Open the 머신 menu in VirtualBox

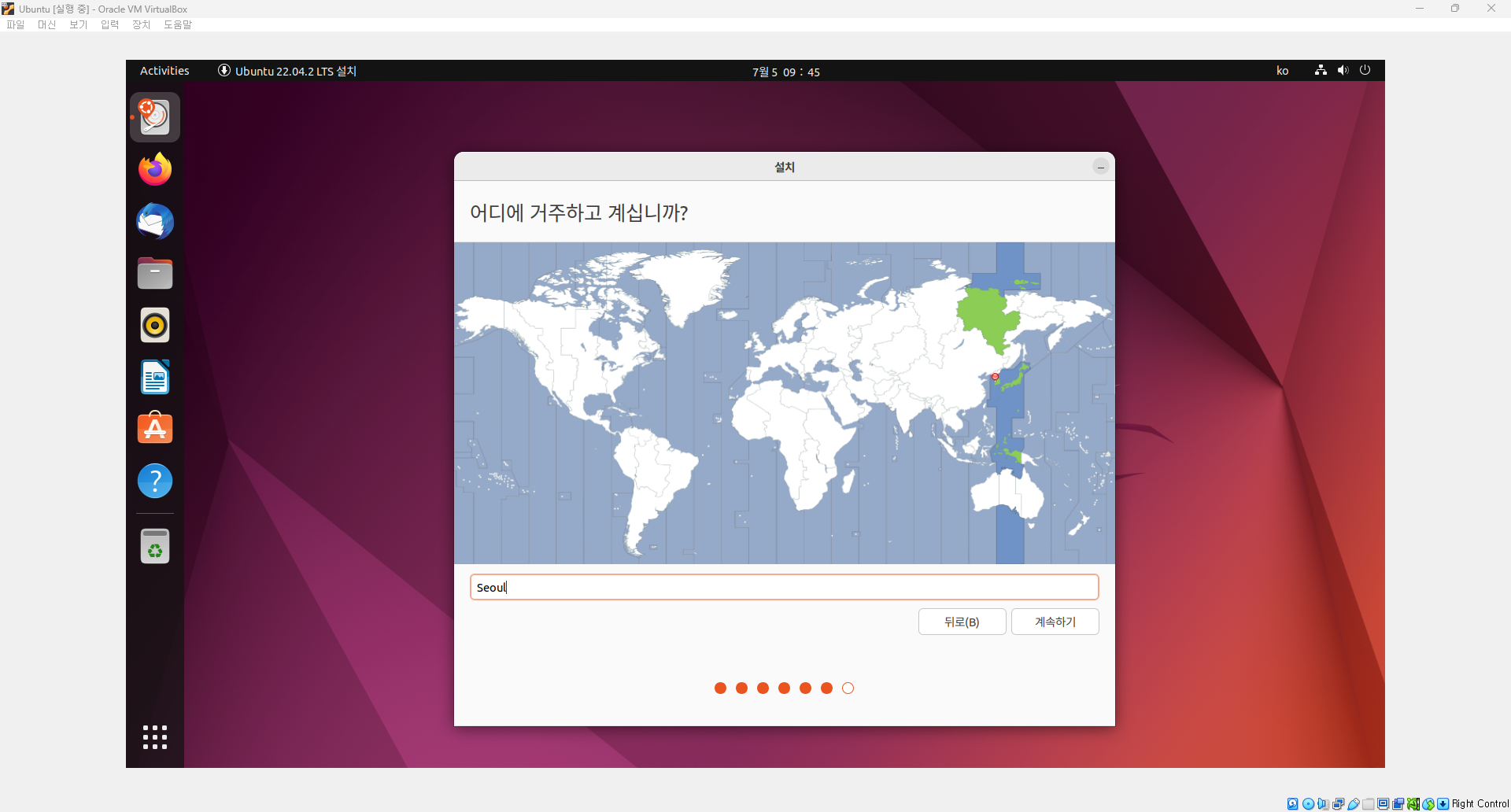coord(47,24)
